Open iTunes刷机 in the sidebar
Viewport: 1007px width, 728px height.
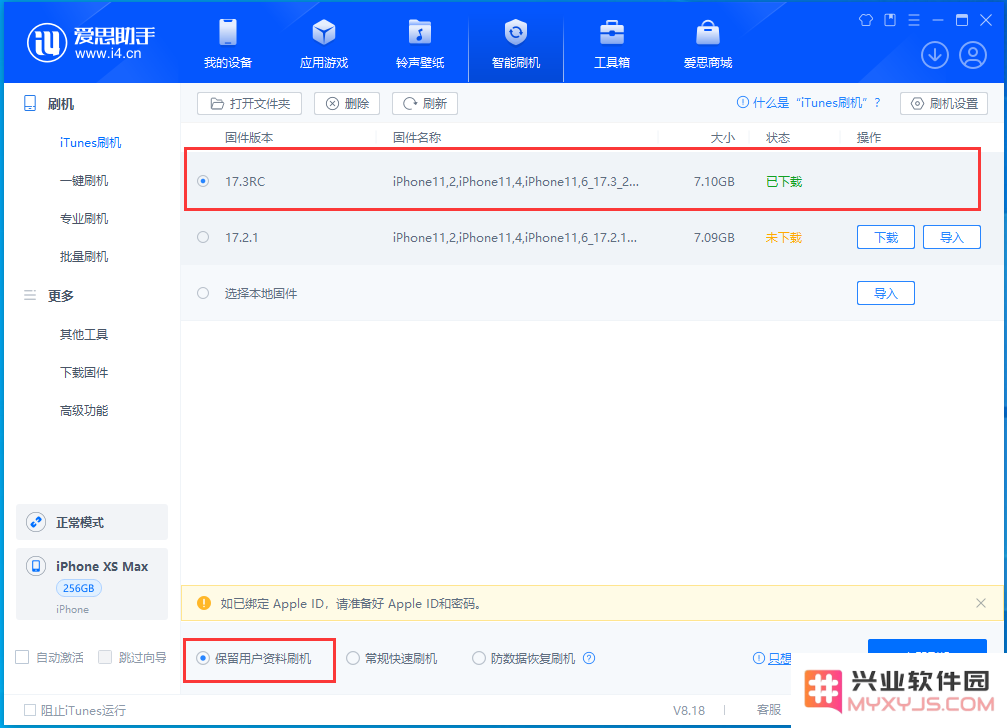pyautogui.click(x=91, y=143)
